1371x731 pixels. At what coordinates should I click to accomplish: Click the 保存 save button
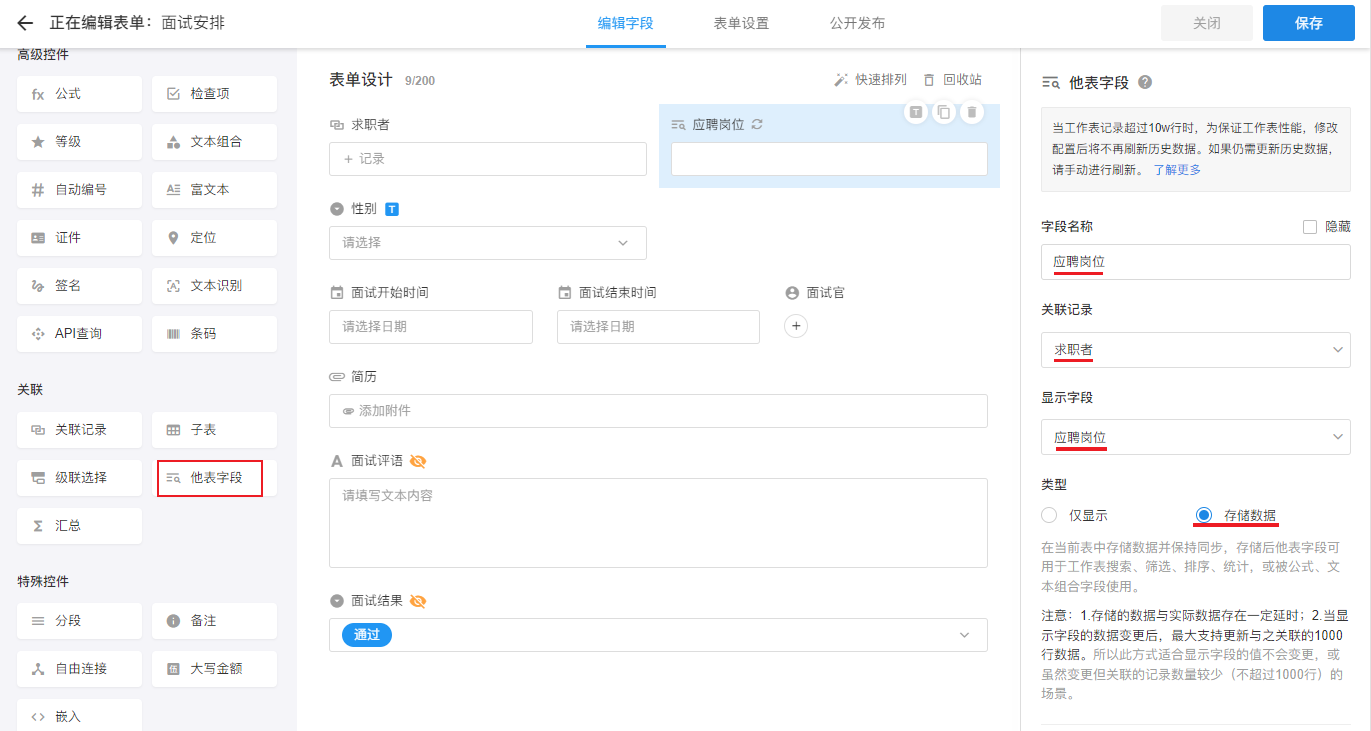(x=1309, y=23)
